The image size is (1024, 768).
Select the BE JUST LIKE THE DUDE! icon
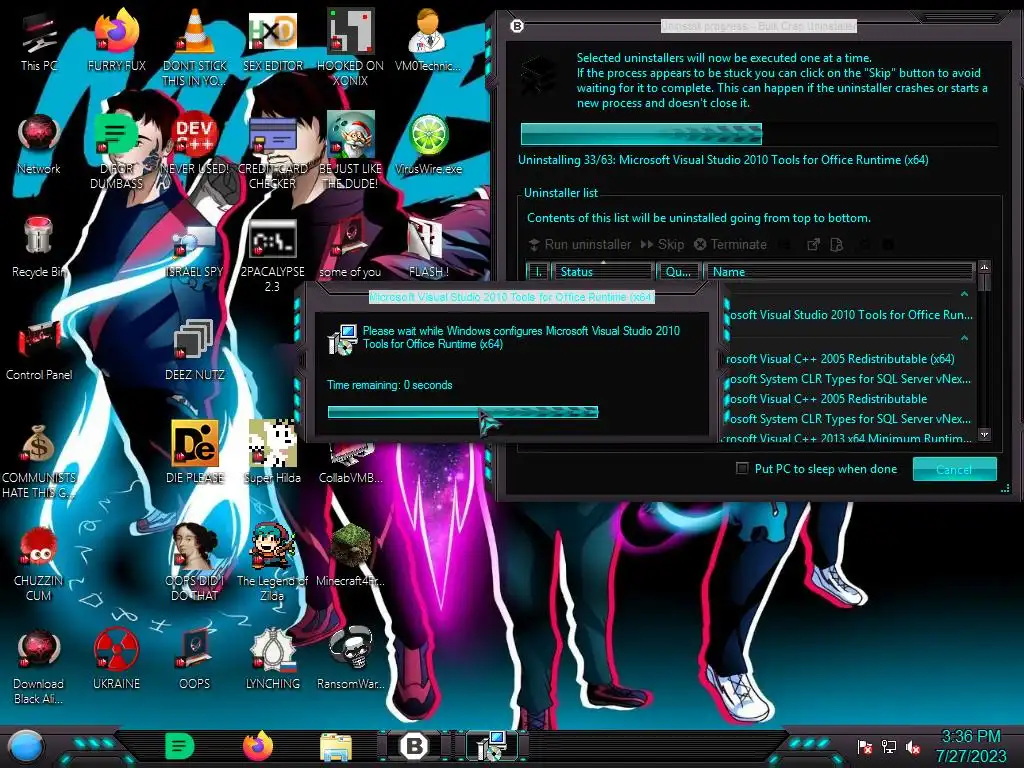[x=351, y=152]
